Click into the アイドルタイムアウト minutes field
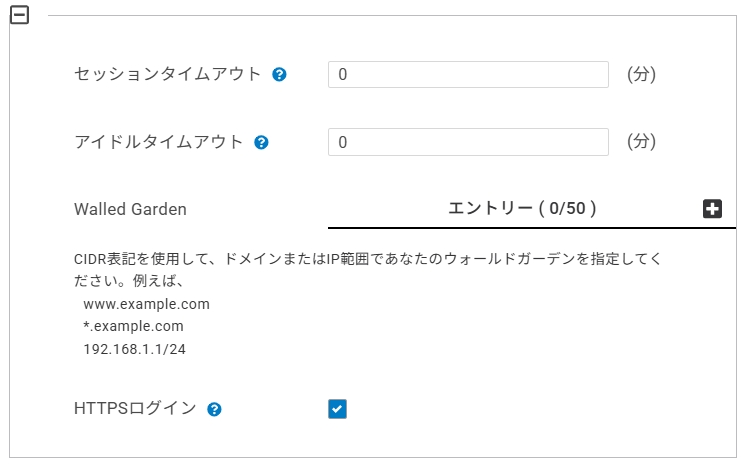 coord(468,142)
